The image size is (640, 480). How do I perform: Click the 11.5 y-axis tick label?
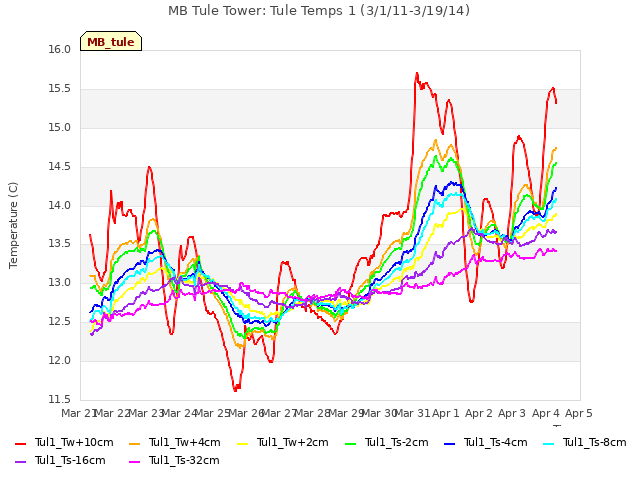(60, 400)
